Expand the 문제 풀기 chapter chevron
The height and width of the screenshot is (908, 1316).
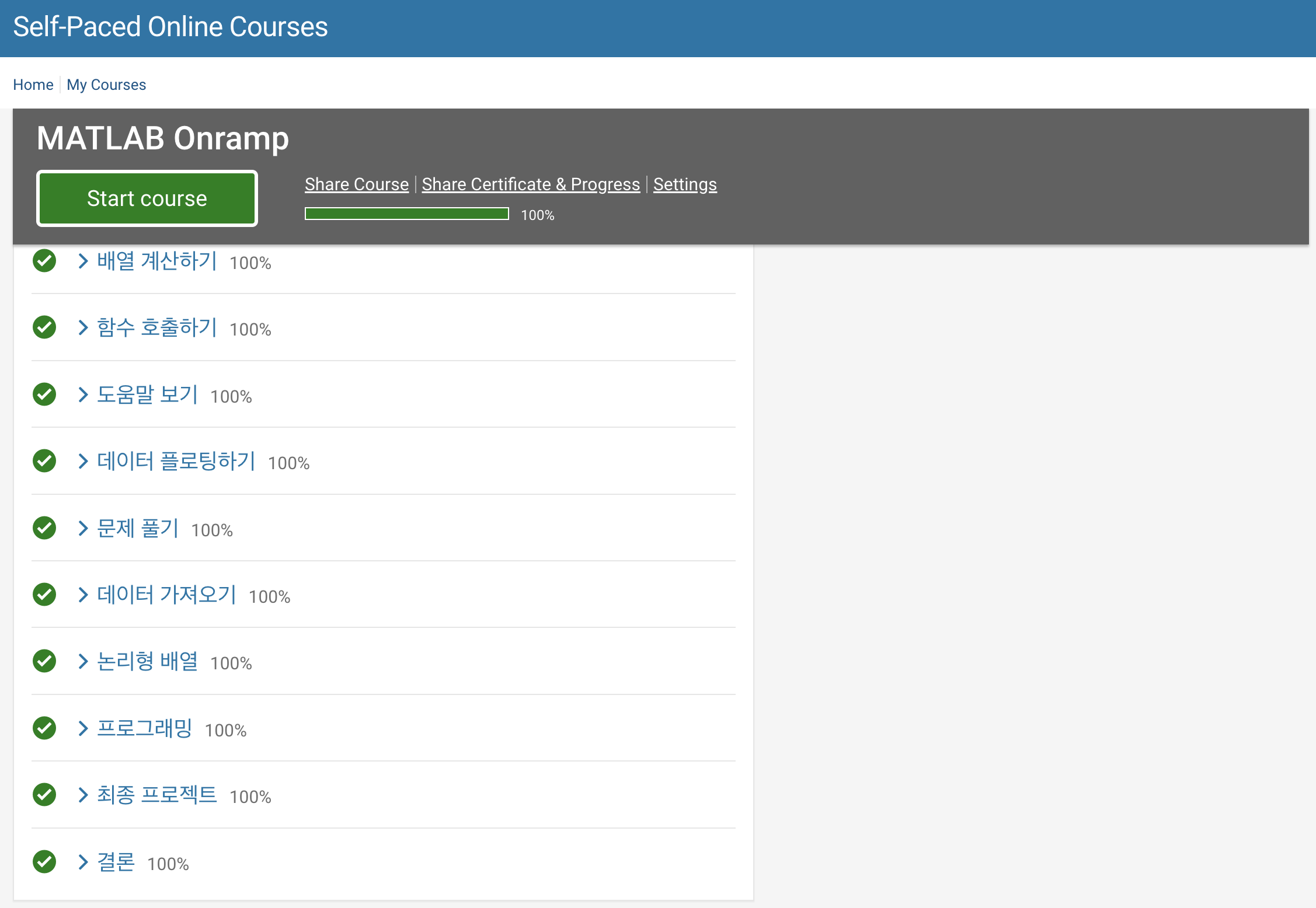pyautogui.click(x=83, y=528)
